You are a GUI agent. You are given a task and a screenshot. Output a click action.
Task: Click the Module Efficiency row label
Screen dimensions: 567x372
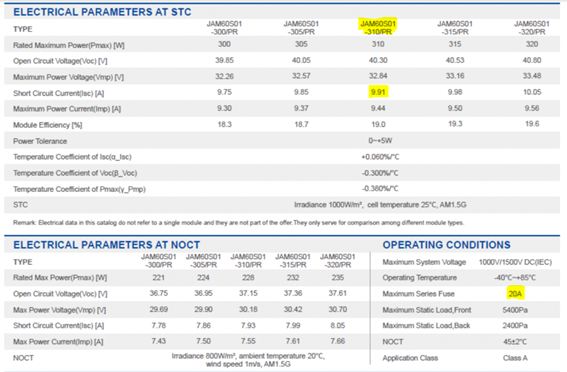48,125
